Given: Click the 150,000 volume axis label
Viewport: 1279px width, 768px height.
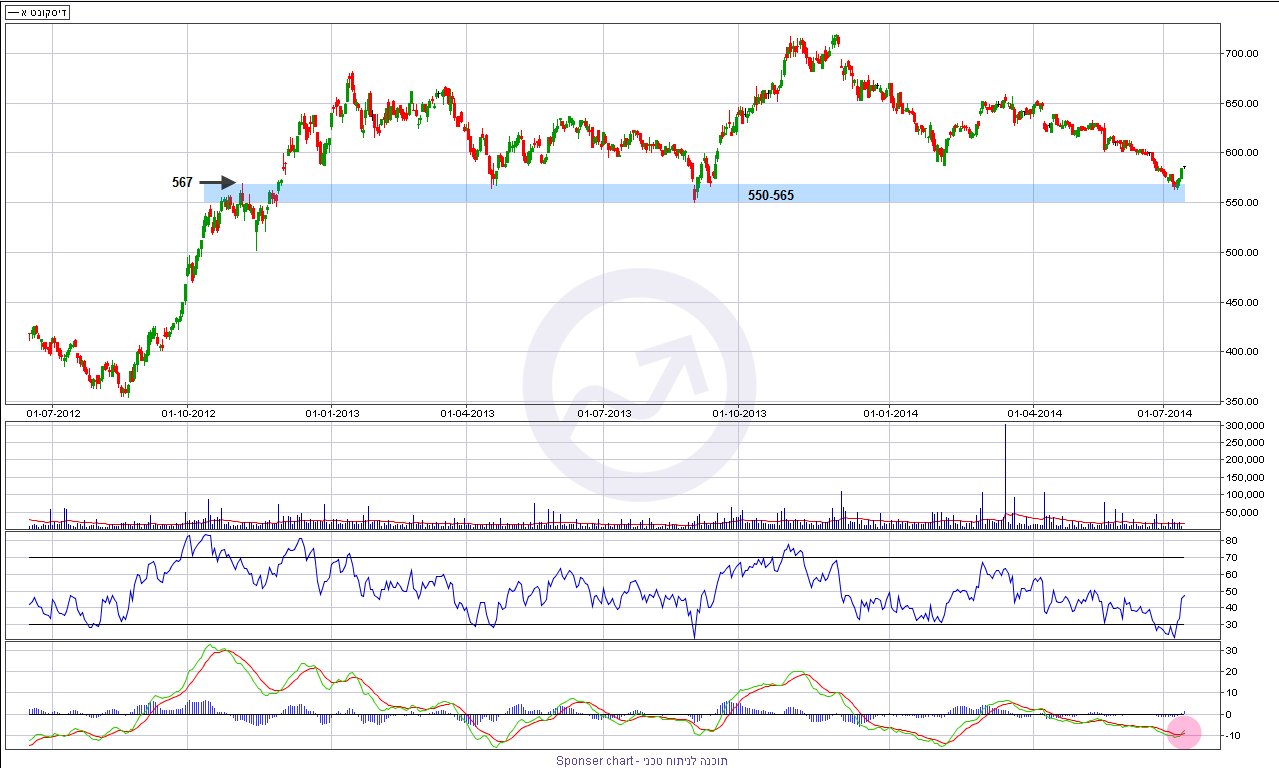Looking at the screenshot, I should 1243,478.
